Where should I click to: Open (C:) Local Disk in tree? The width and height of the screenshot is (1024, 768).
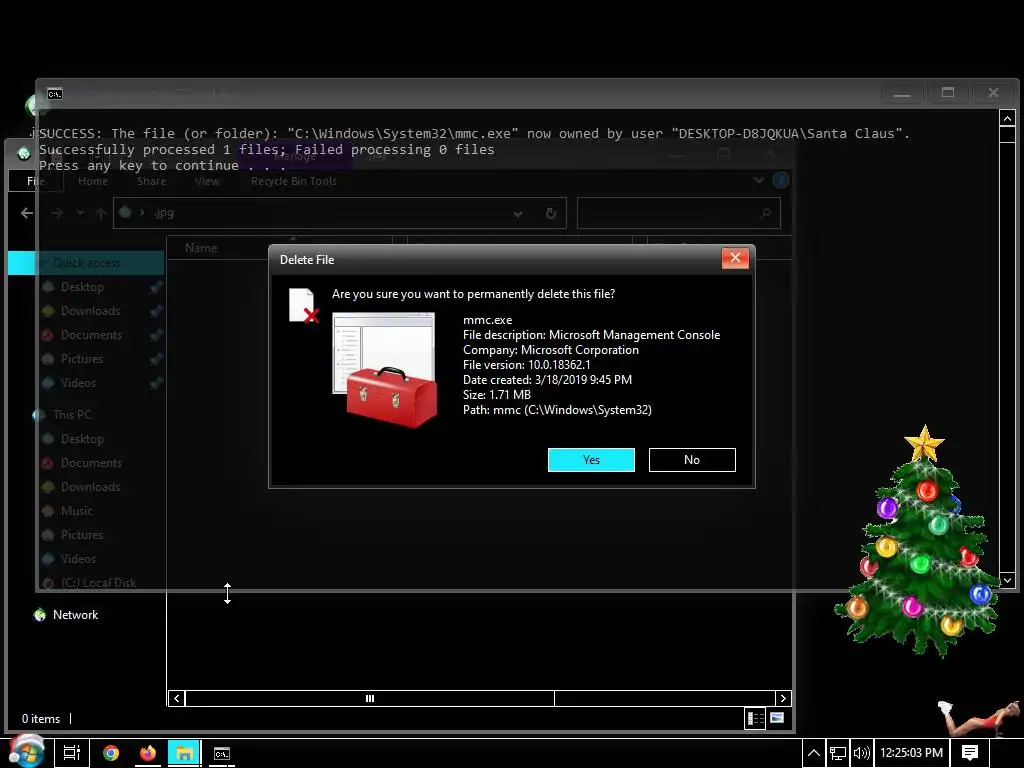click(x=98, y=583)
